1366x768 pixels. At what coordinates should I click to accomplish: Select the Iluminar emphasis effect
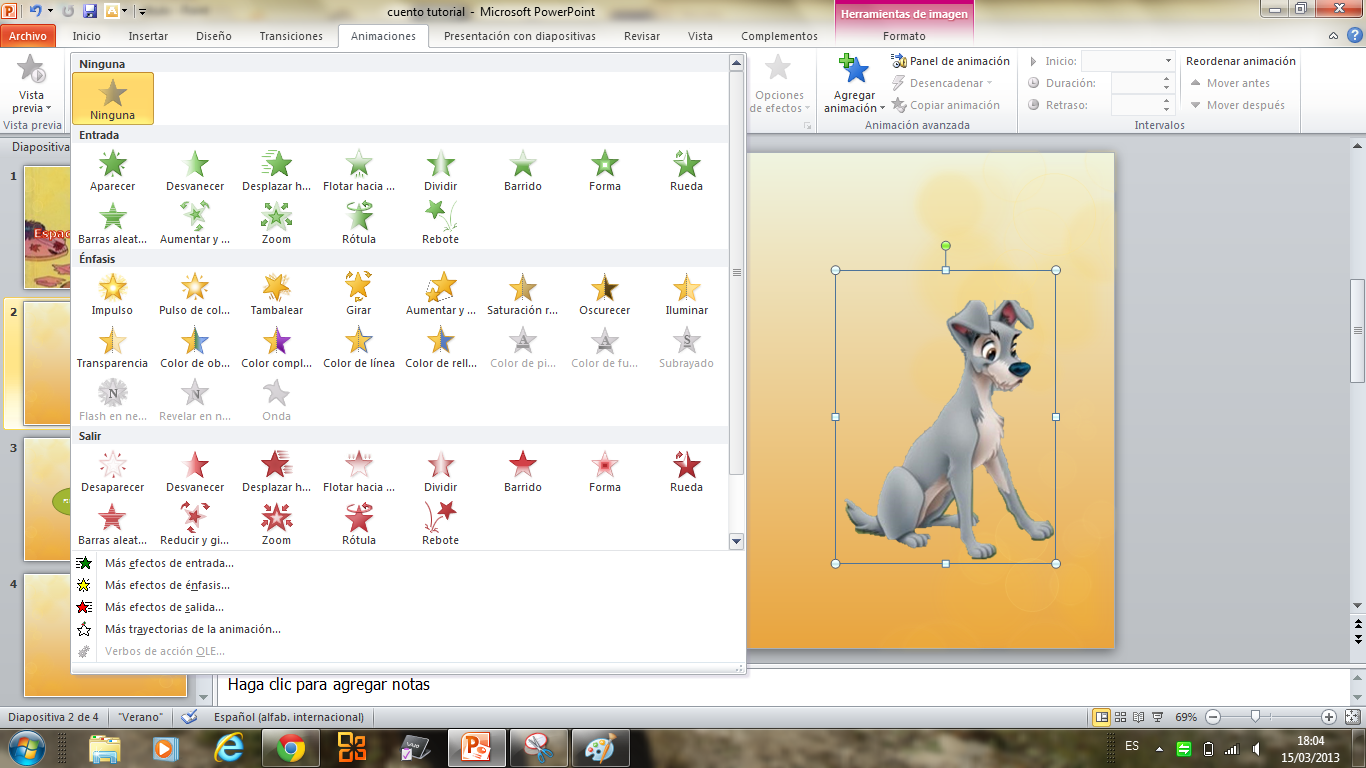pos(687,294)
